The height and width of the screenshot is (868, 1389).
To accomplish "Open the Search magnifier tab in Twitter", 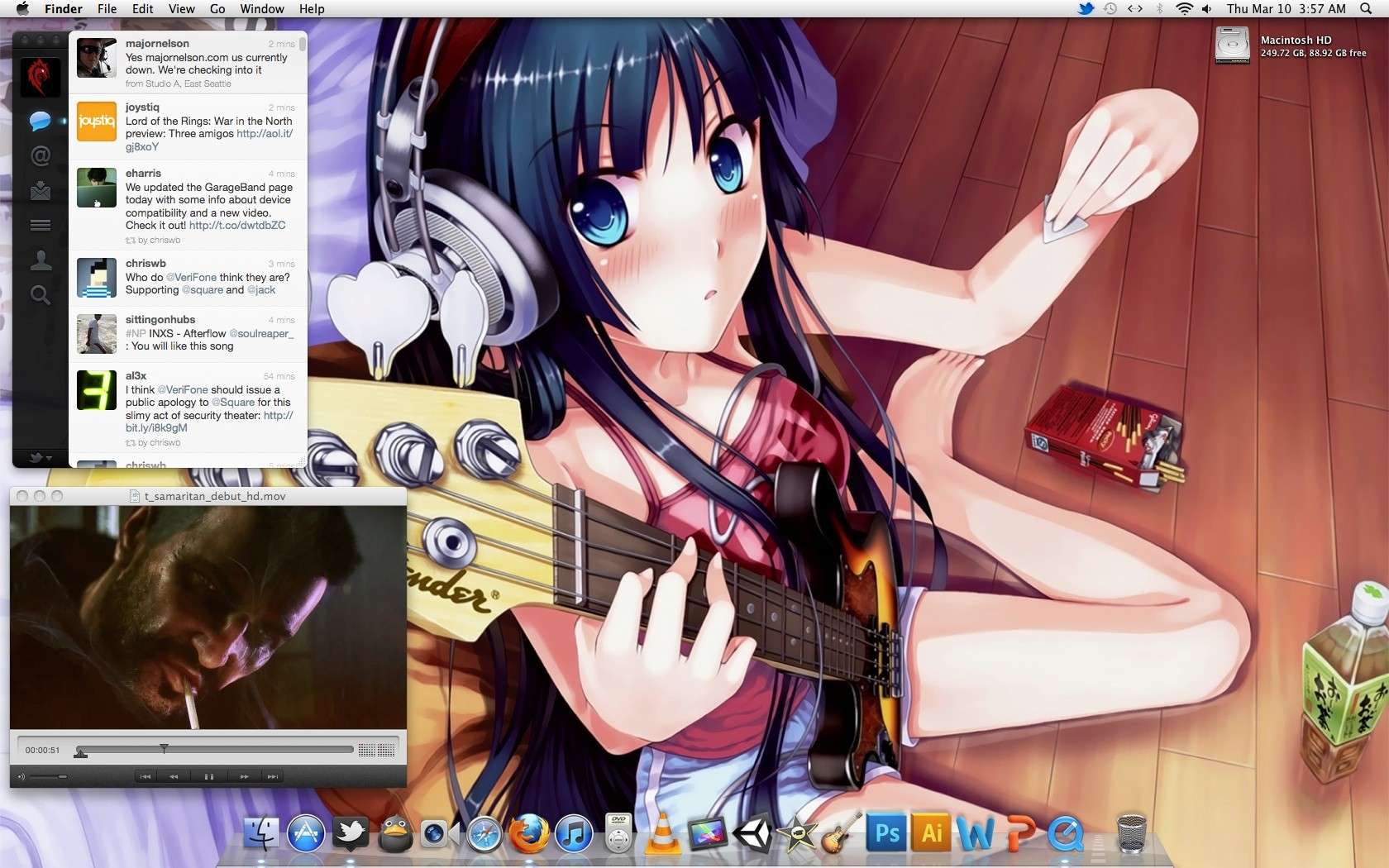I will (x=40, y=295).
